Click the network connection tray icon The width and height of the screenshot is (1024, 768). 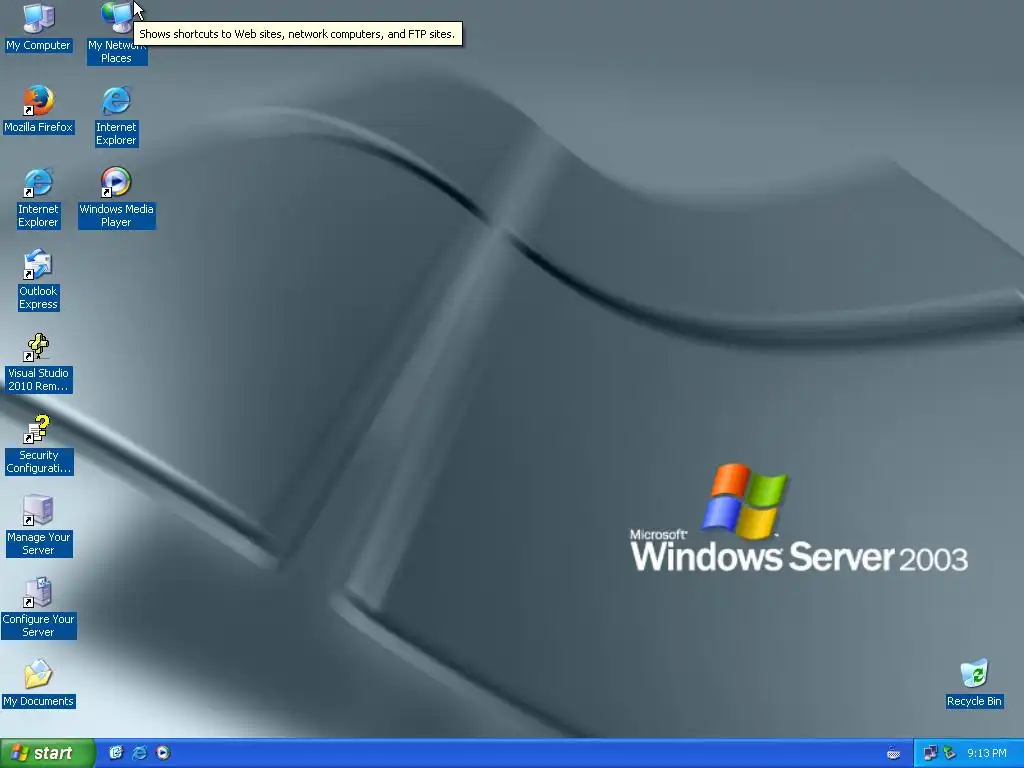point(930,753)
